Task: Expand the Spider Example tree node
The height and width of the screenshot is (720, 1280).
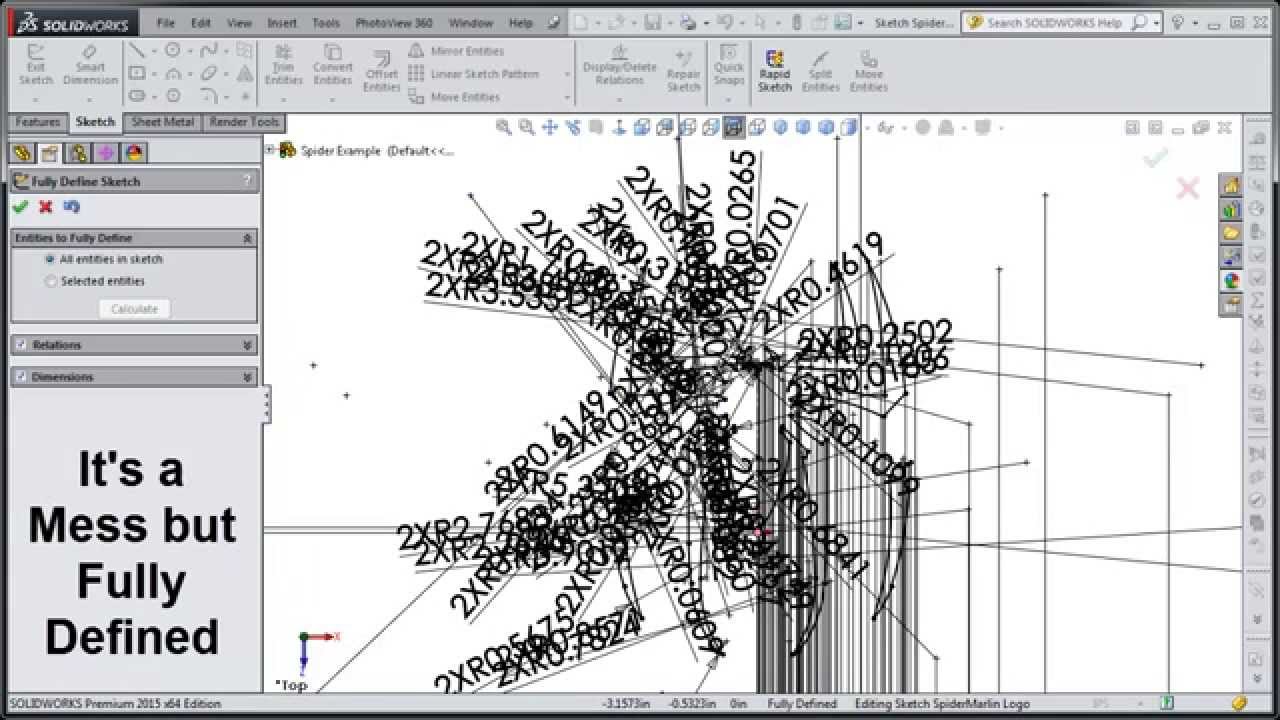Action: 269,148
